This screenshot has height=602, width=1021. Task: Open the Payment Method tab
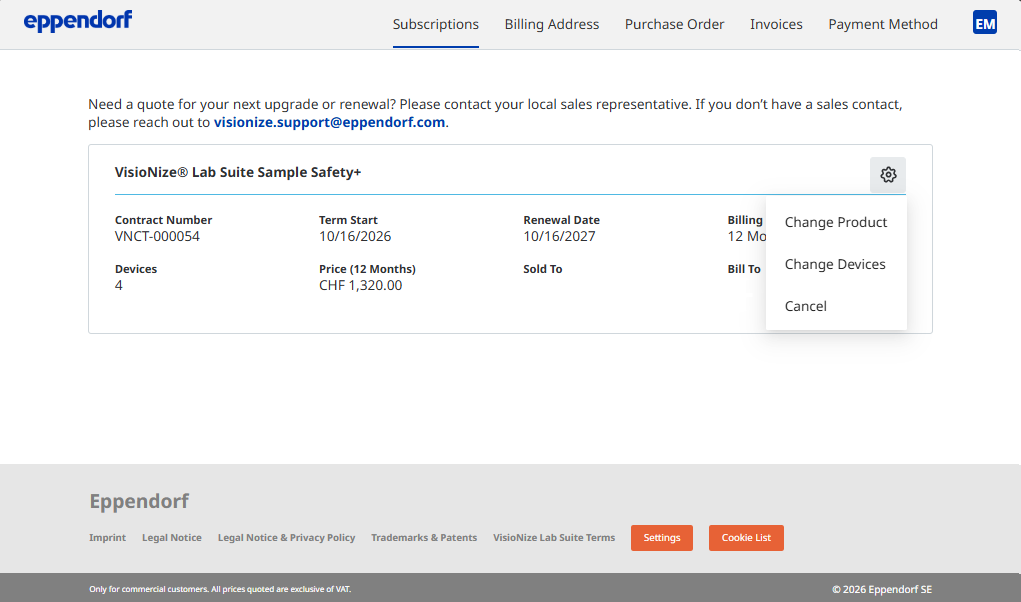click(x=883, y=24)
